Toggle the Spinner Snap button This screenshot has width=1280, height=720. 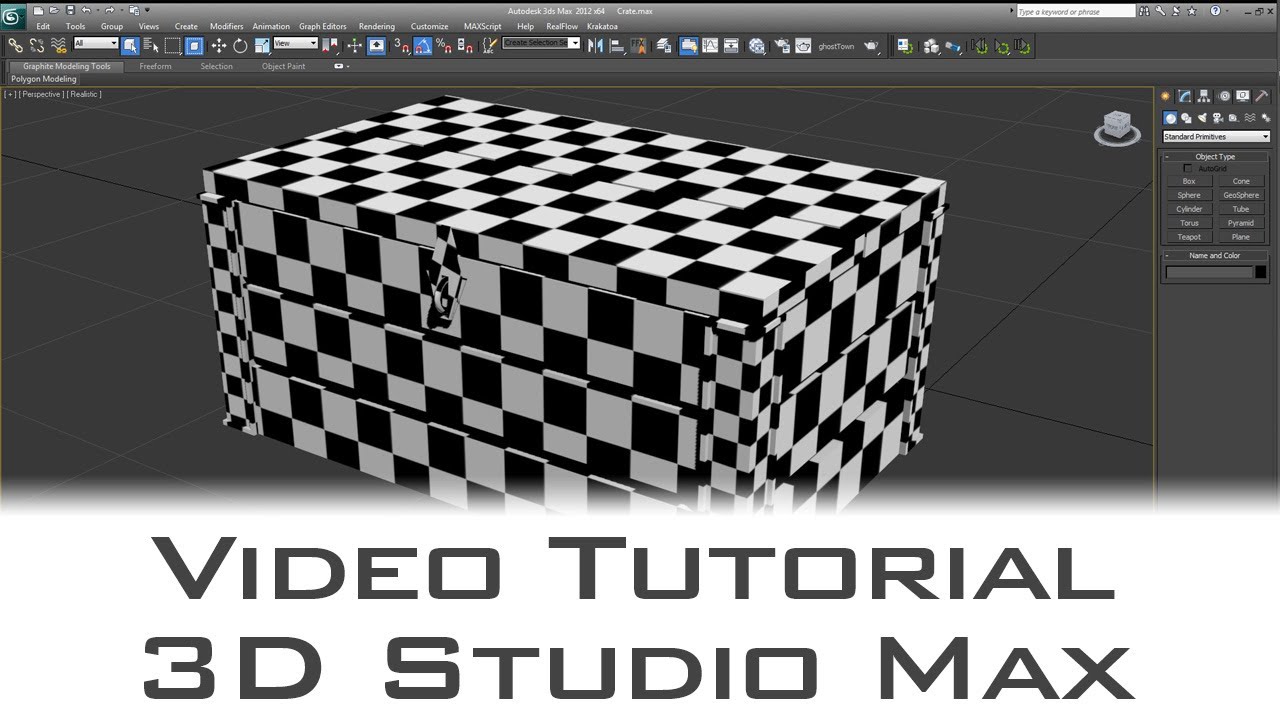(464, 45)
